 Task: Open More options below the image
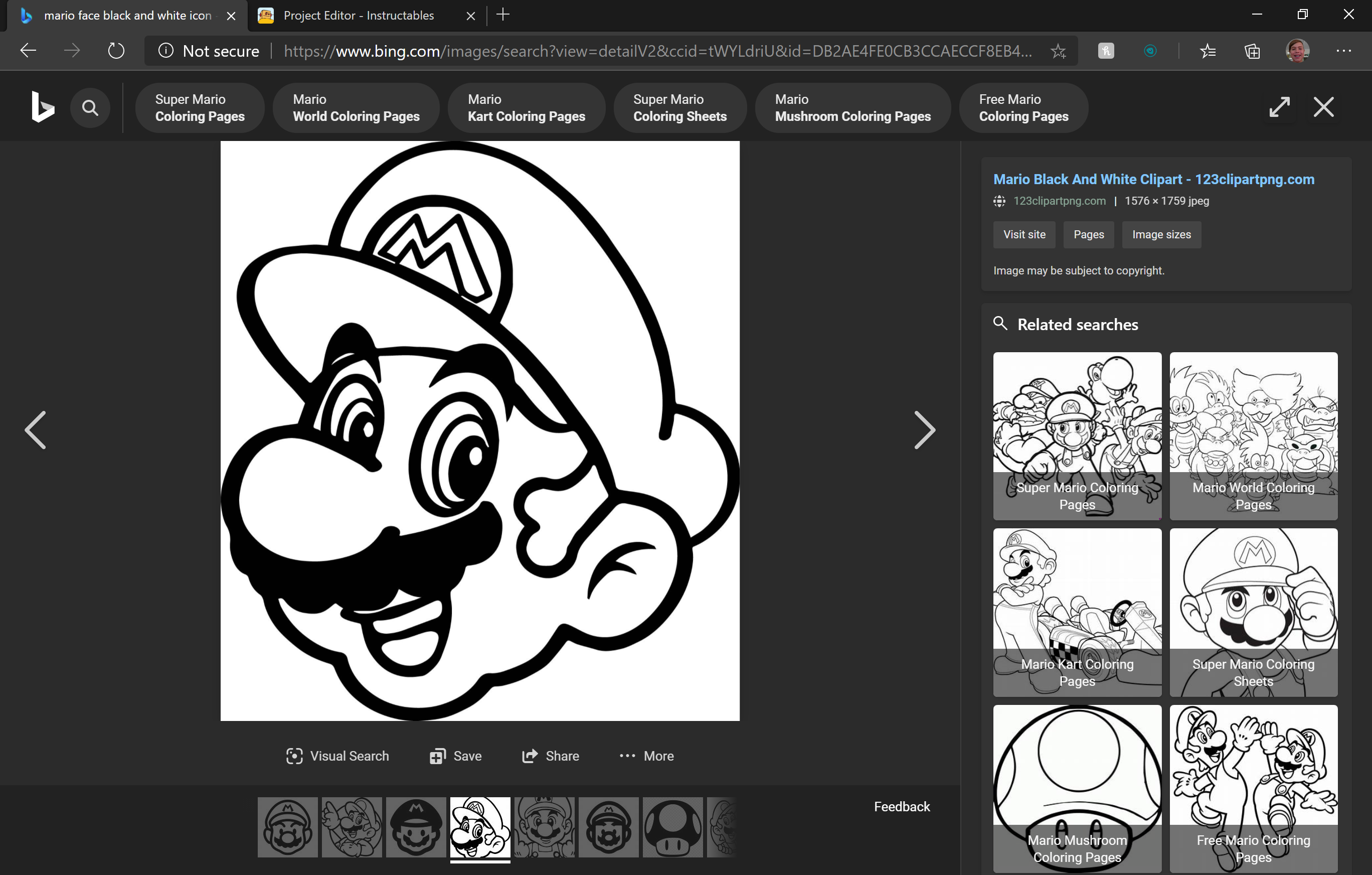(646, 755)
